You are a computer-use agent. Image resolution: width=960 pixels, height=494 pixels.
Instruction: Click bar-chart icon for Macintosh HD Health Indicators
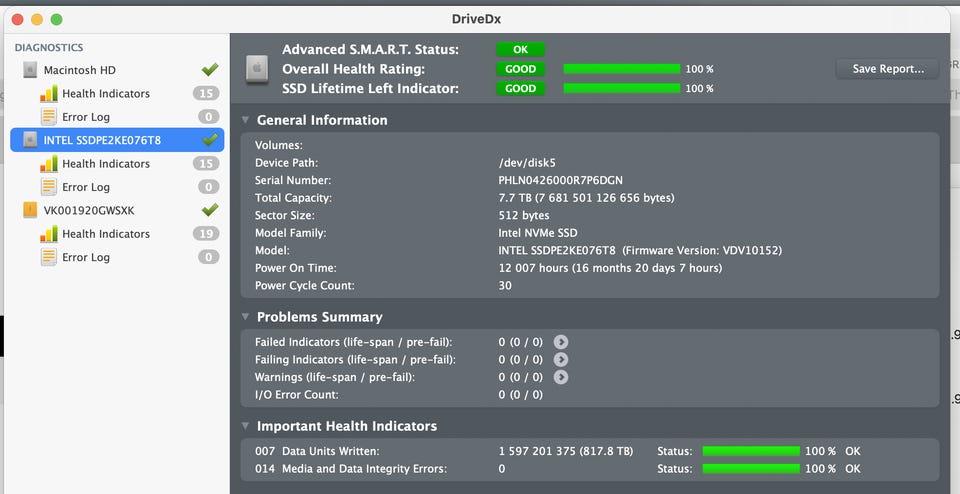pyautogui.click(x=49, y=93)
